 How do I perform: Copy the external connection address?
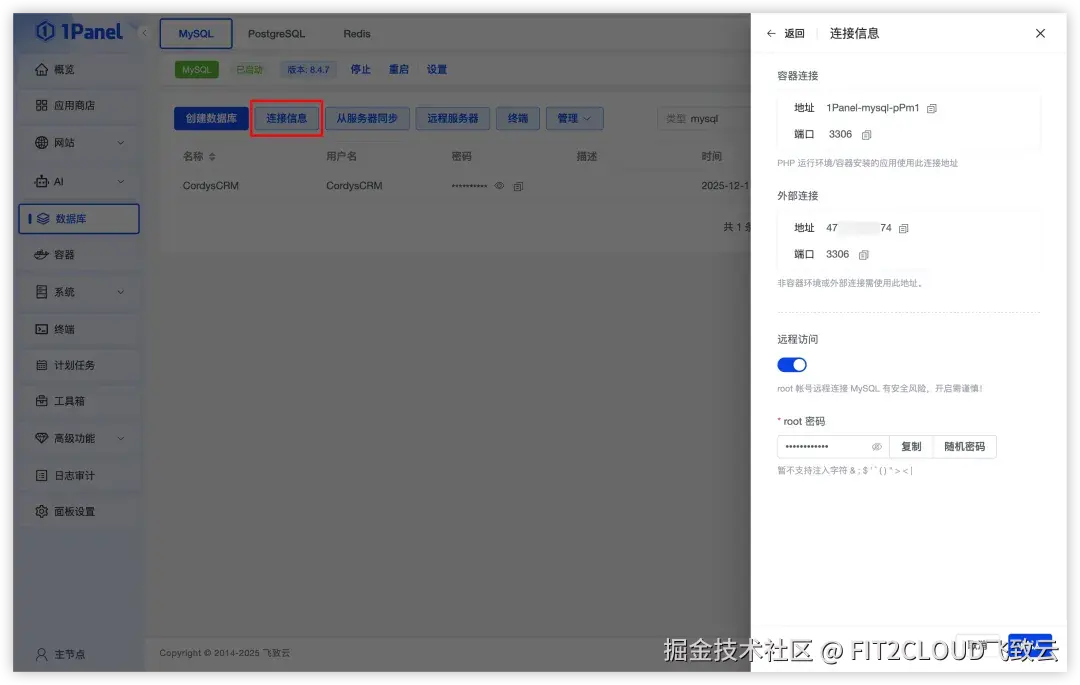click(x=904, y=229)
